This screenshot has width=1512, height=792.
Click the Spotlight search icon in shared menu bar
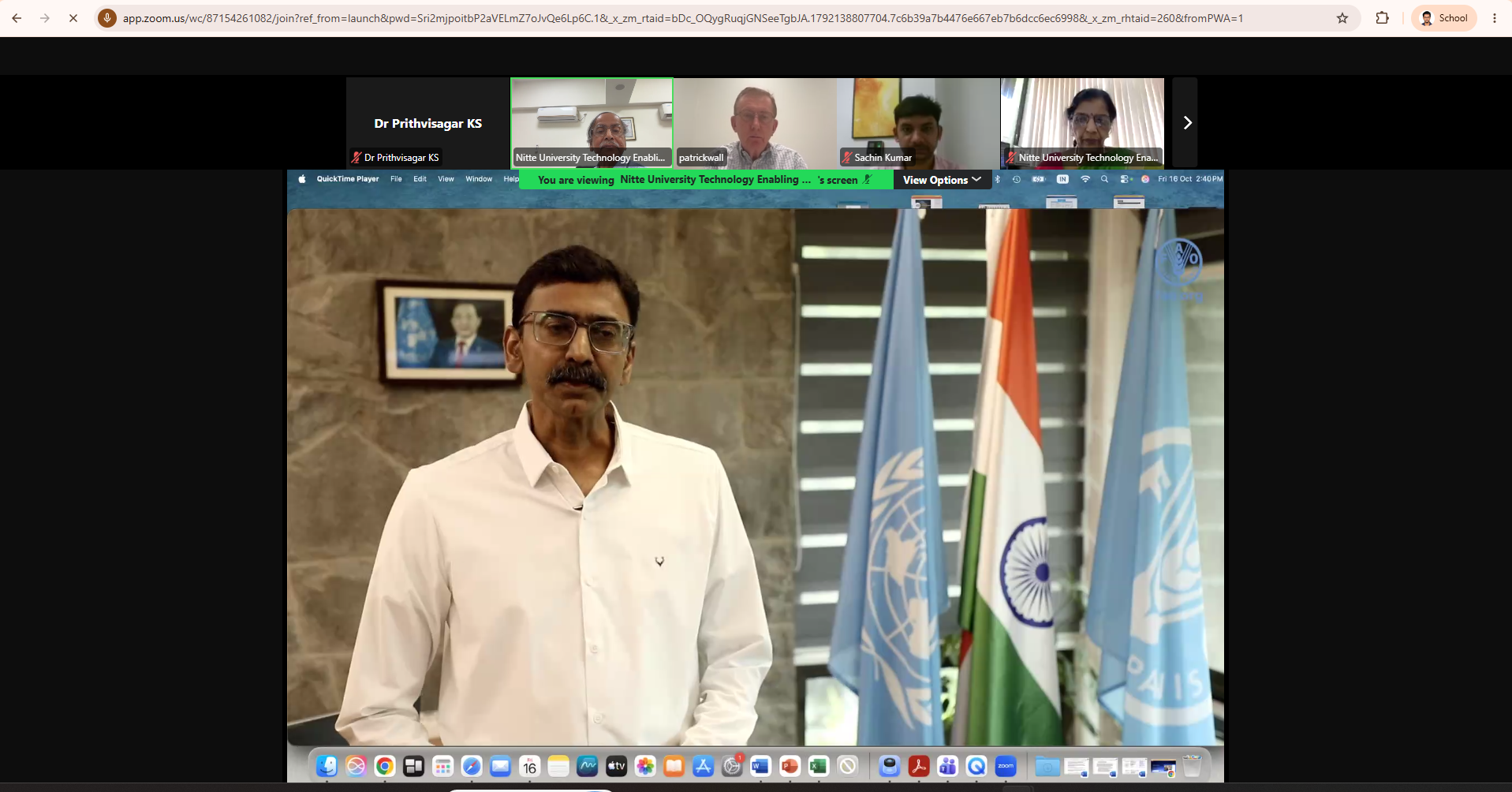(1104, 179)
